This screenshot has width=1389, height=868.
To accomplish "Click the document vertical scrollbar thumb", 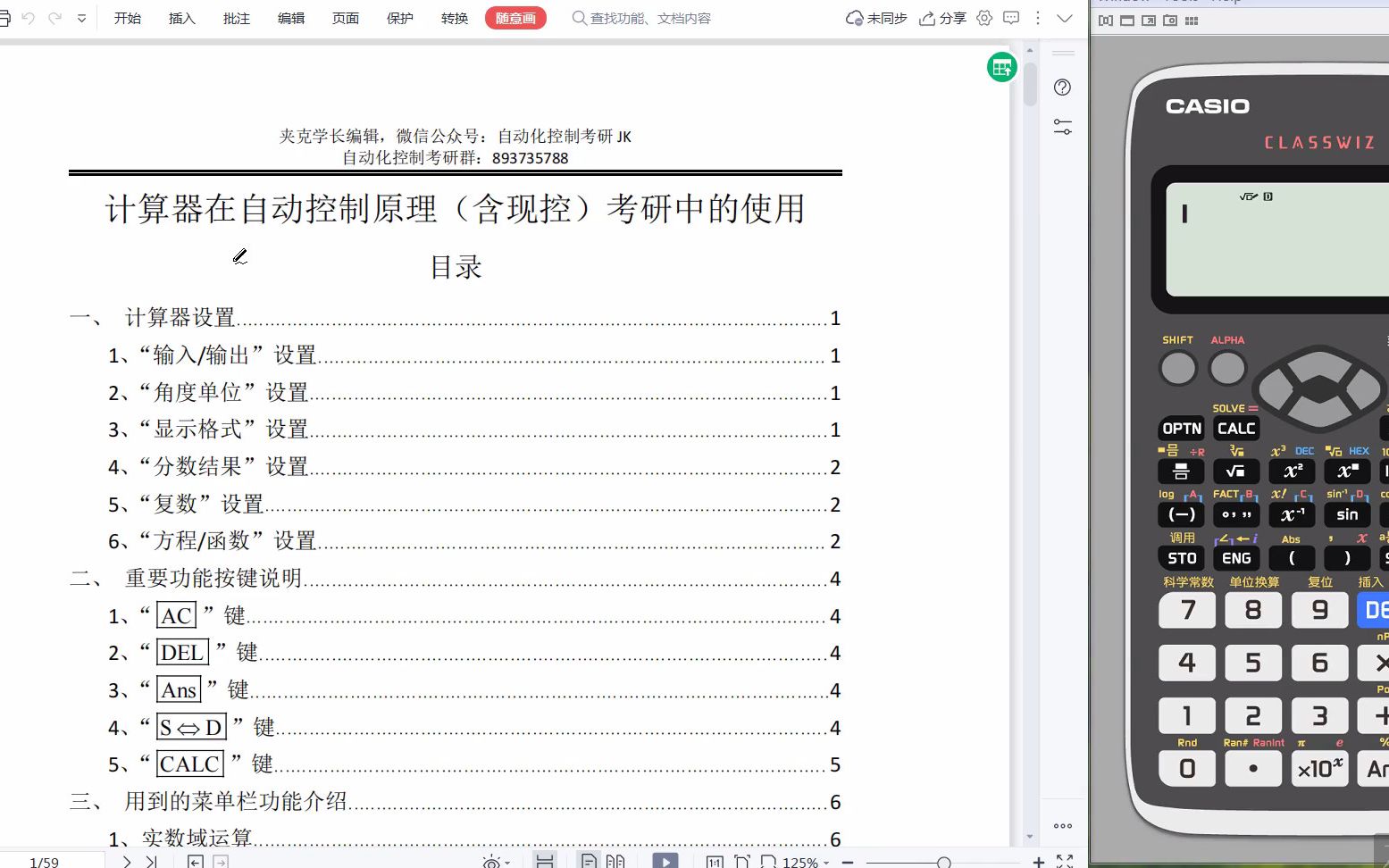I will coord(1030,84).
